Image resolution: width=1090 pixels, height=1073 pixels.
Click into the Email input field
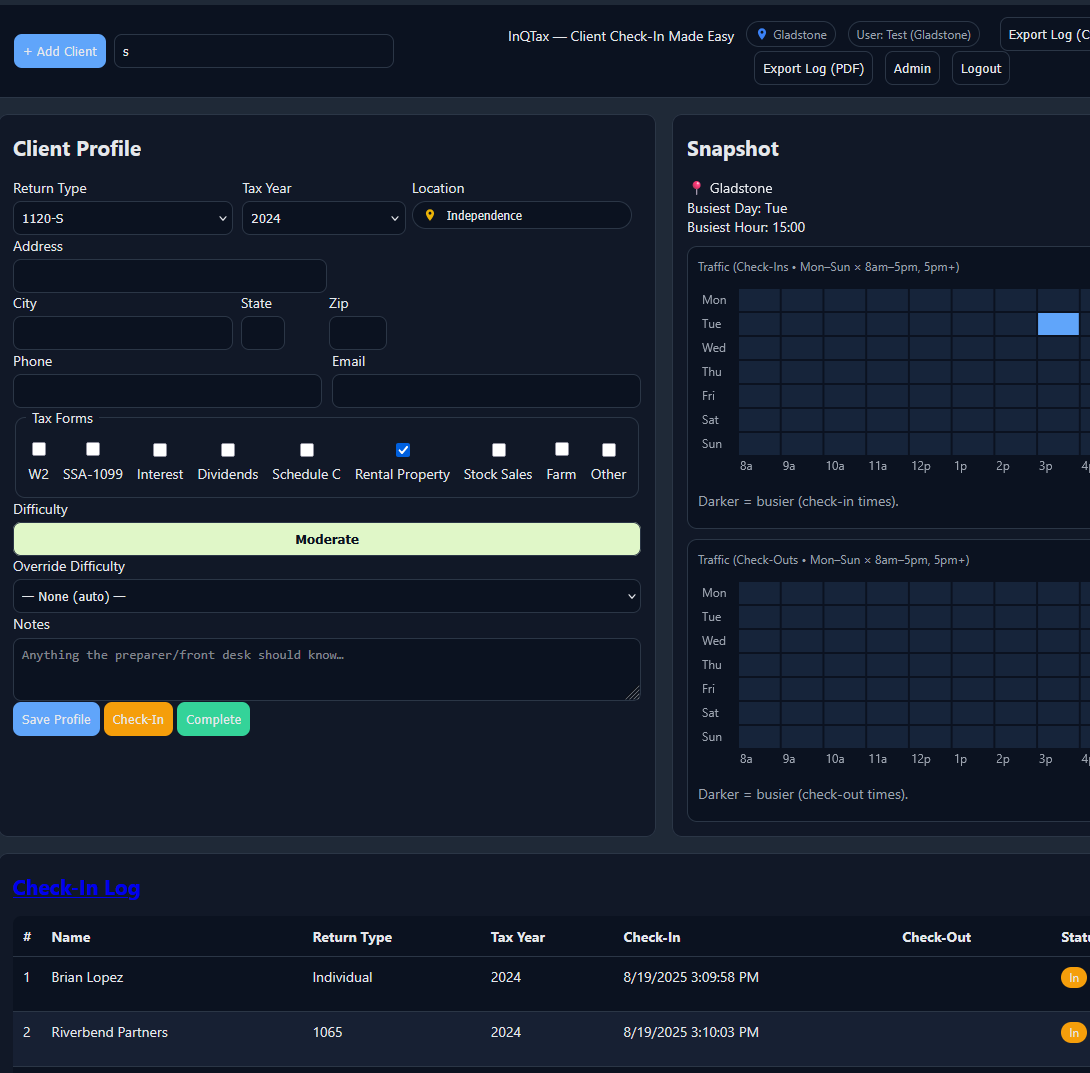click(486, 391)
